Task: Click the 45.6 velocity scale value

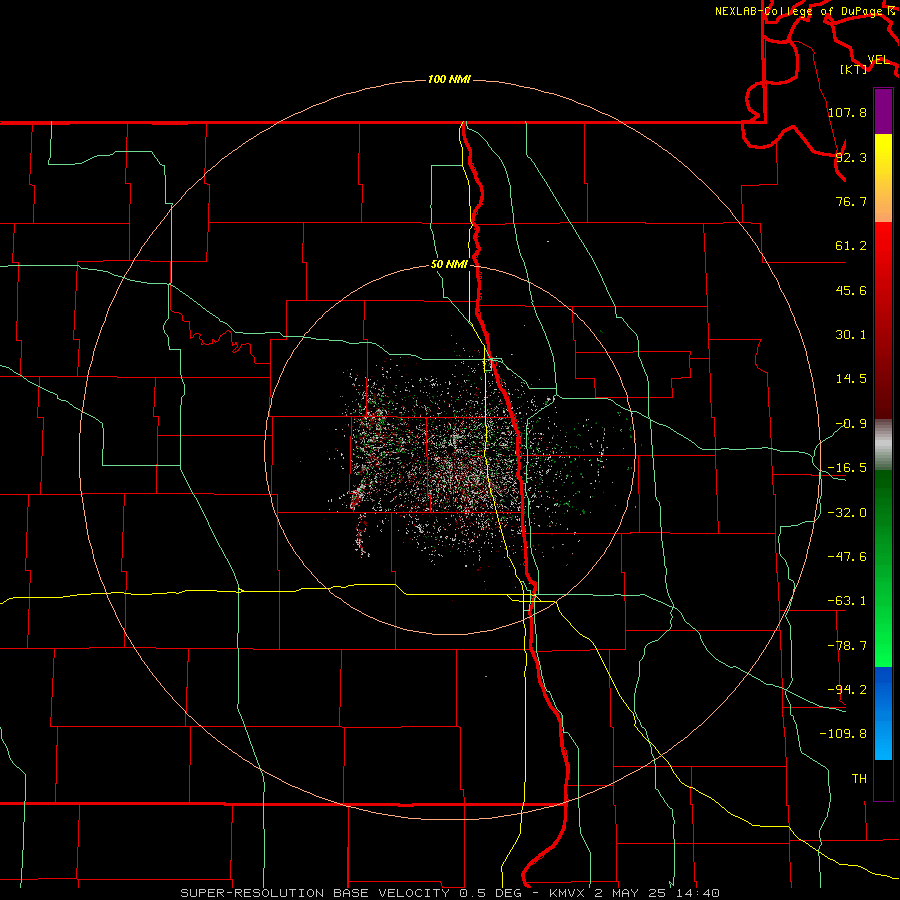Action: pos(851,290)
